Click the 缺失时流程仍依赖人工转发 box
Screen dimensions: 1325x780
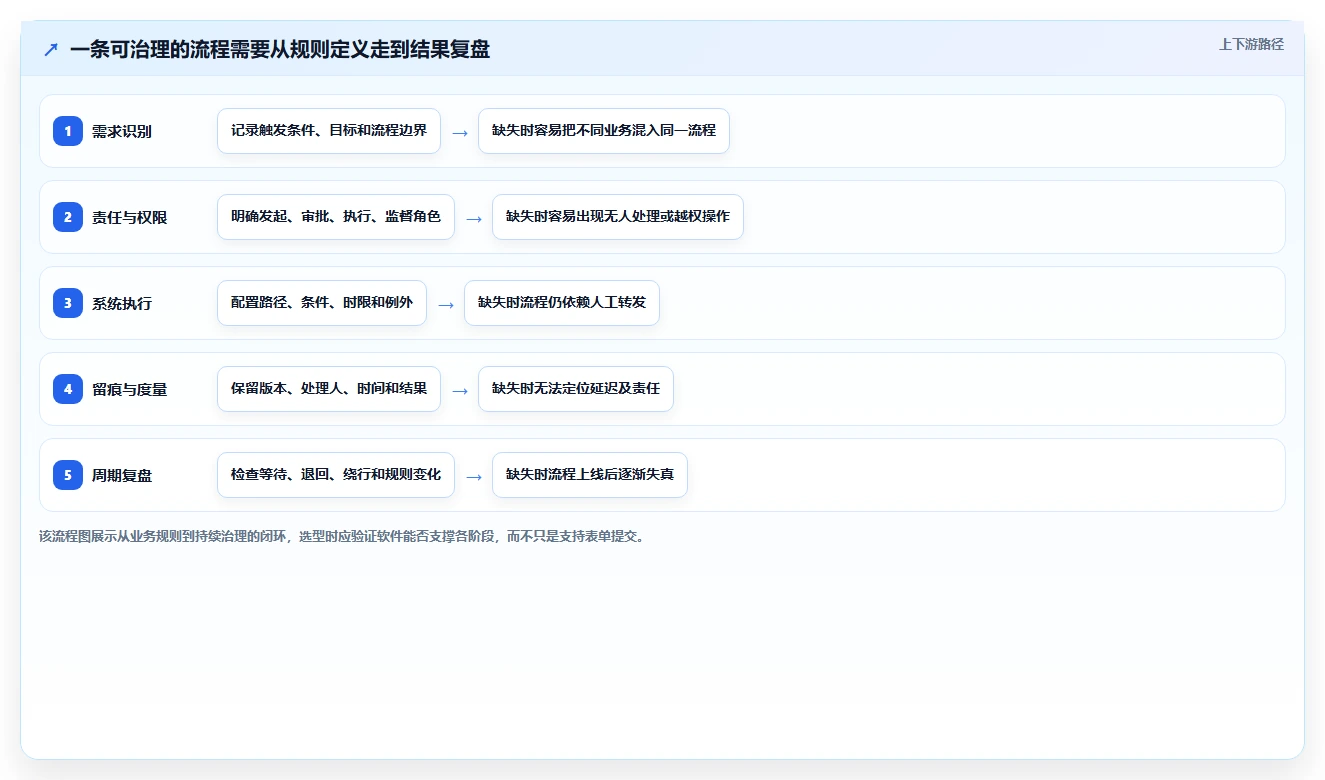[562, 303]
